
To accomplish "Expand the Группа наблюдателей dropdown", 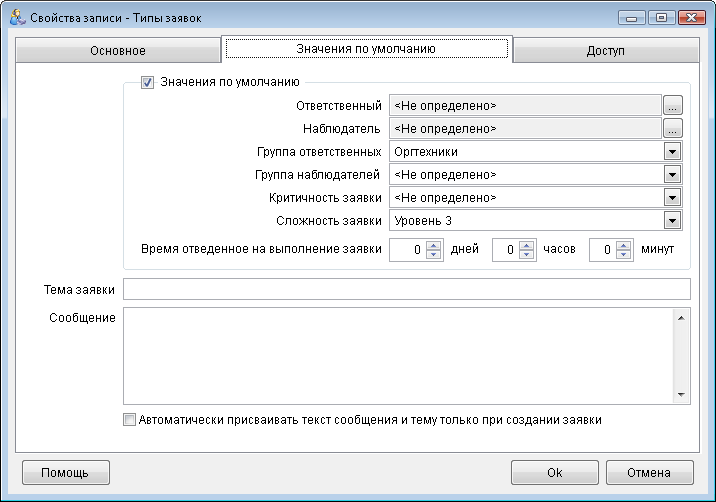I will 673,175.
